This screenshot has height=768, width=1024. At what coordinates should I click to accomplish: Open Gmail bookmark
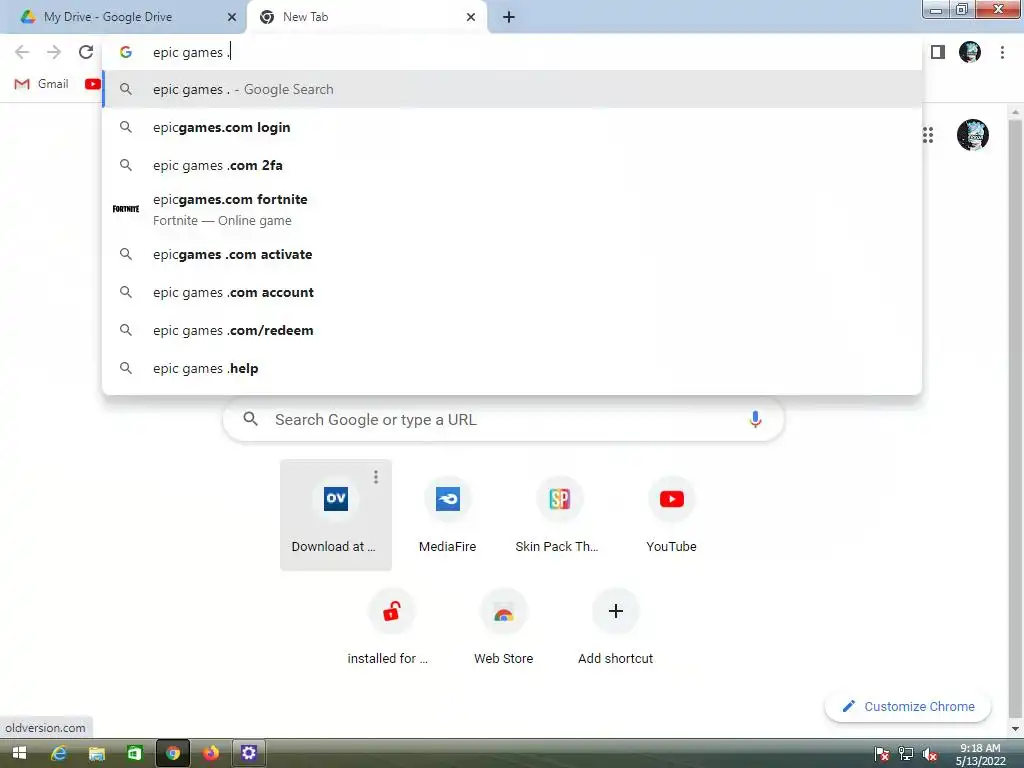(42, 84)
